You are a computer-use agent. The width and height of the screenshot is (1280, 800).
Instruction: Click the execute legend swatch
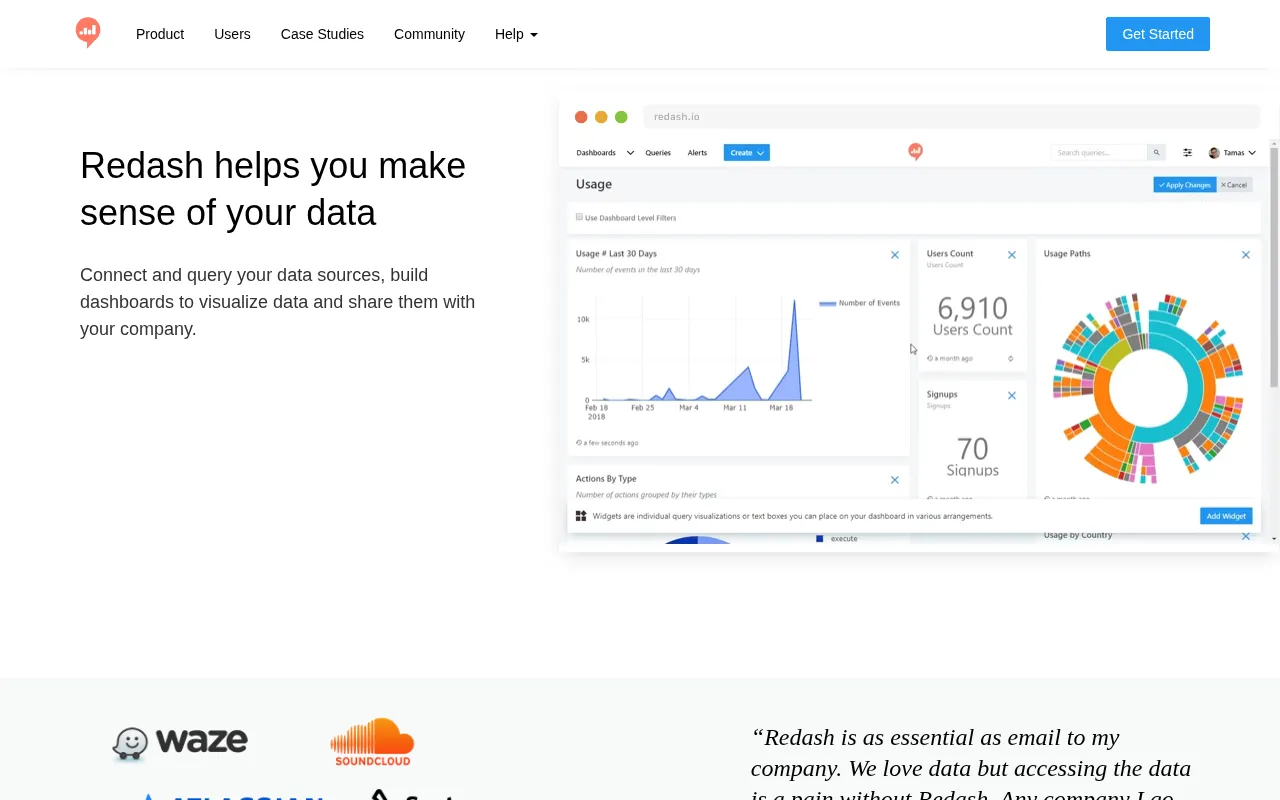coord(820,538)
